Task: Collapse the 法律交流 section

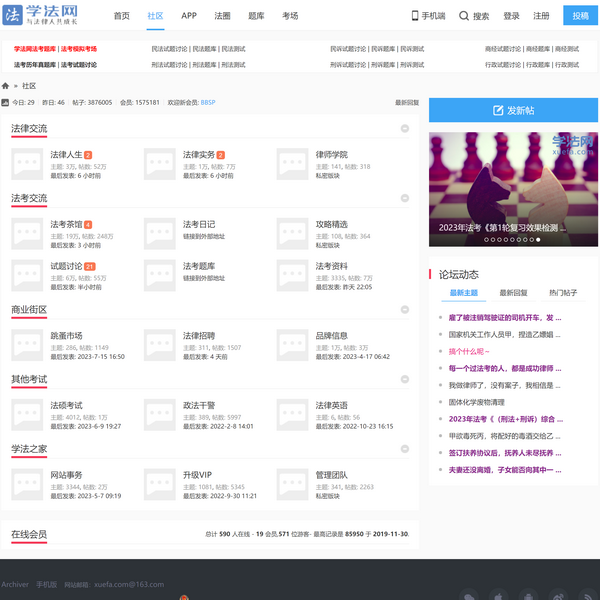Action: coord(405,129)
